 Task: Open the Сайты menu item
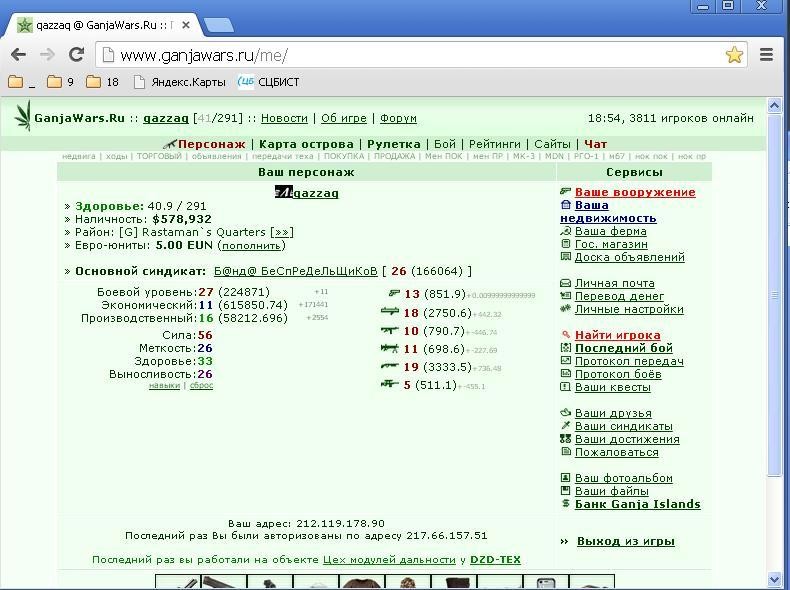point(552,144)
